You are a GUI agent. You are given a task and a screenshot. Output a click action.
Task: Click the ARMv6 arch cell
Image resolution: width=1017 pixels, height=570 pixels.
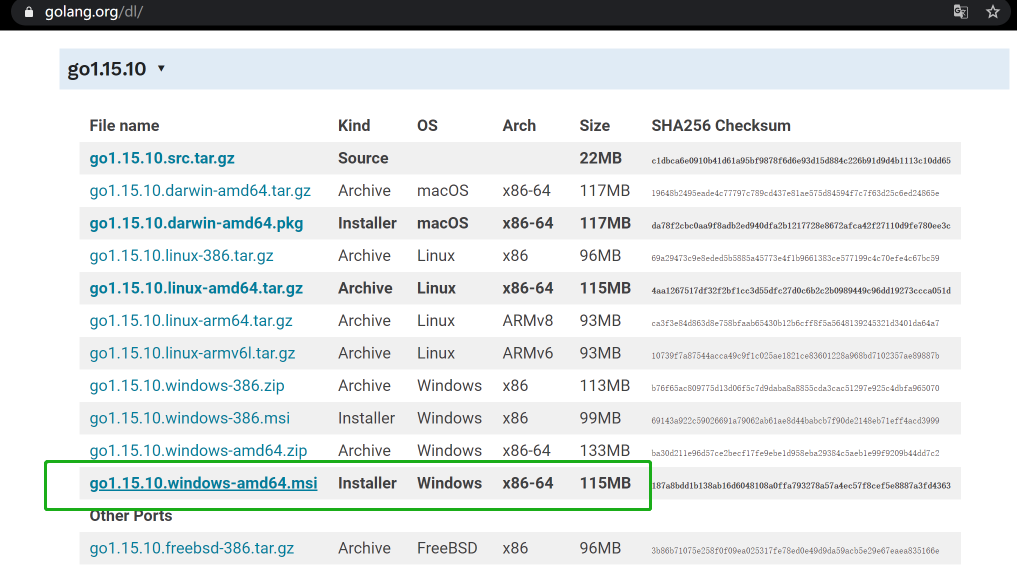[527, 353]
